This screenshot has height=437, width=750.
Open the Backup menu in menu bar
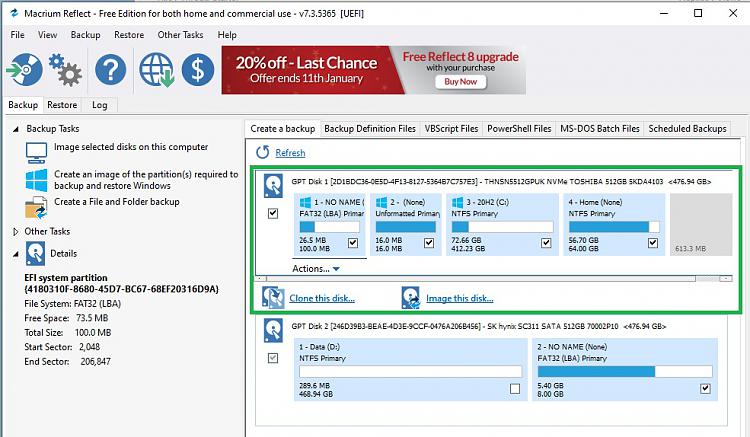point(86,35)
